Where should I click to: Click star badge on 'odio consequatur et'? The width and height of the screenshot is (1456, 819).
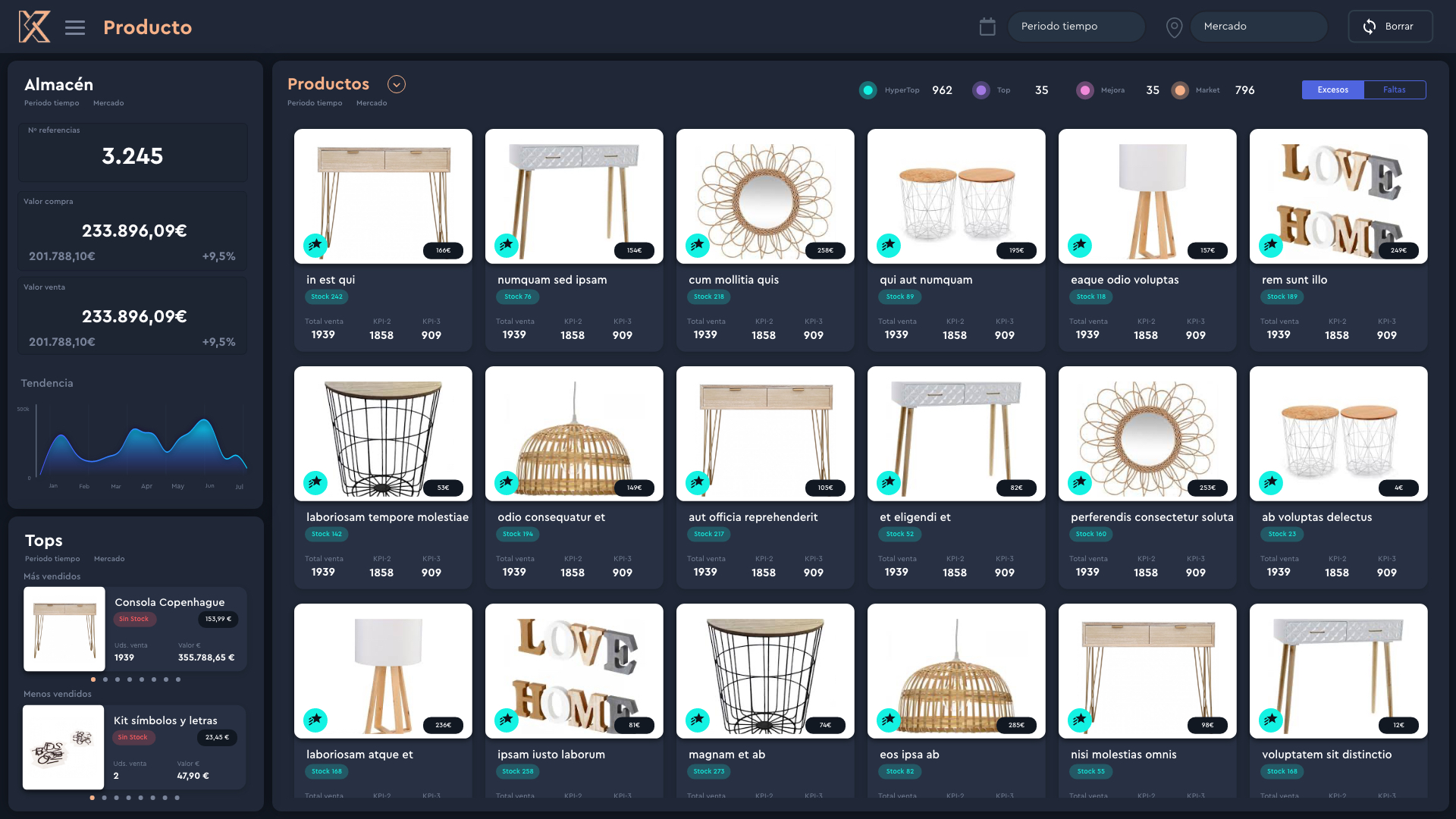(507, 482)
